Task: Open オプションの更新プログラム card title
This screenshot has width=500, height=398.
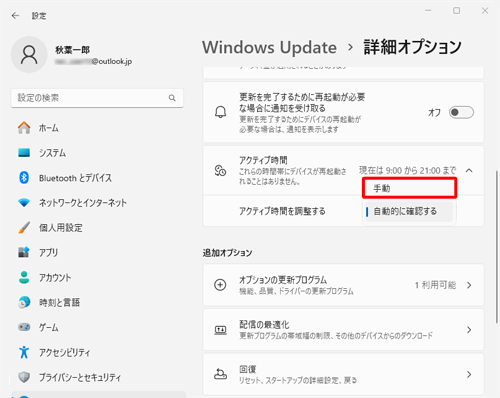Action: click(283, 280)
